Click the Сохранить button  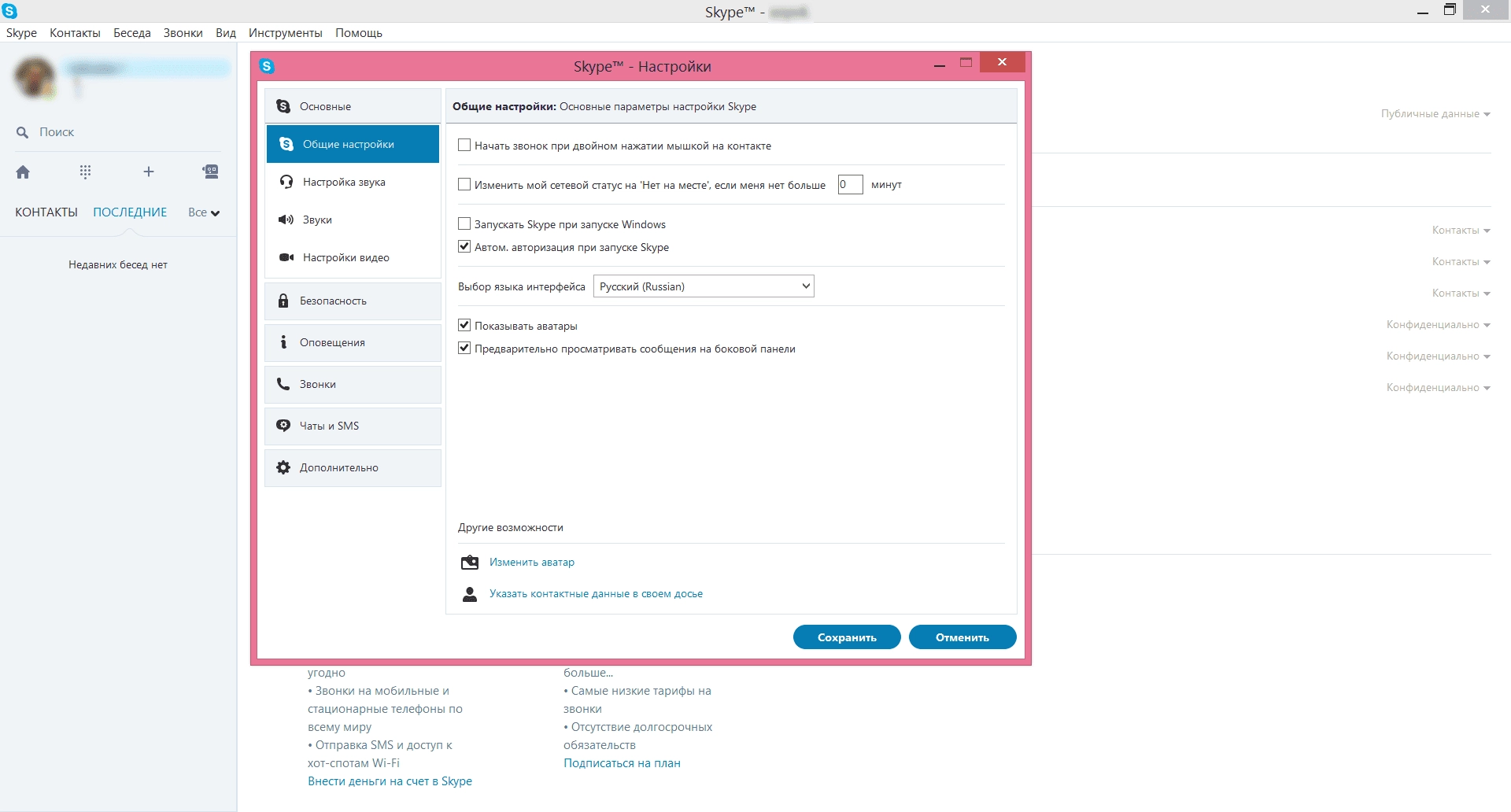coord(847,637)
